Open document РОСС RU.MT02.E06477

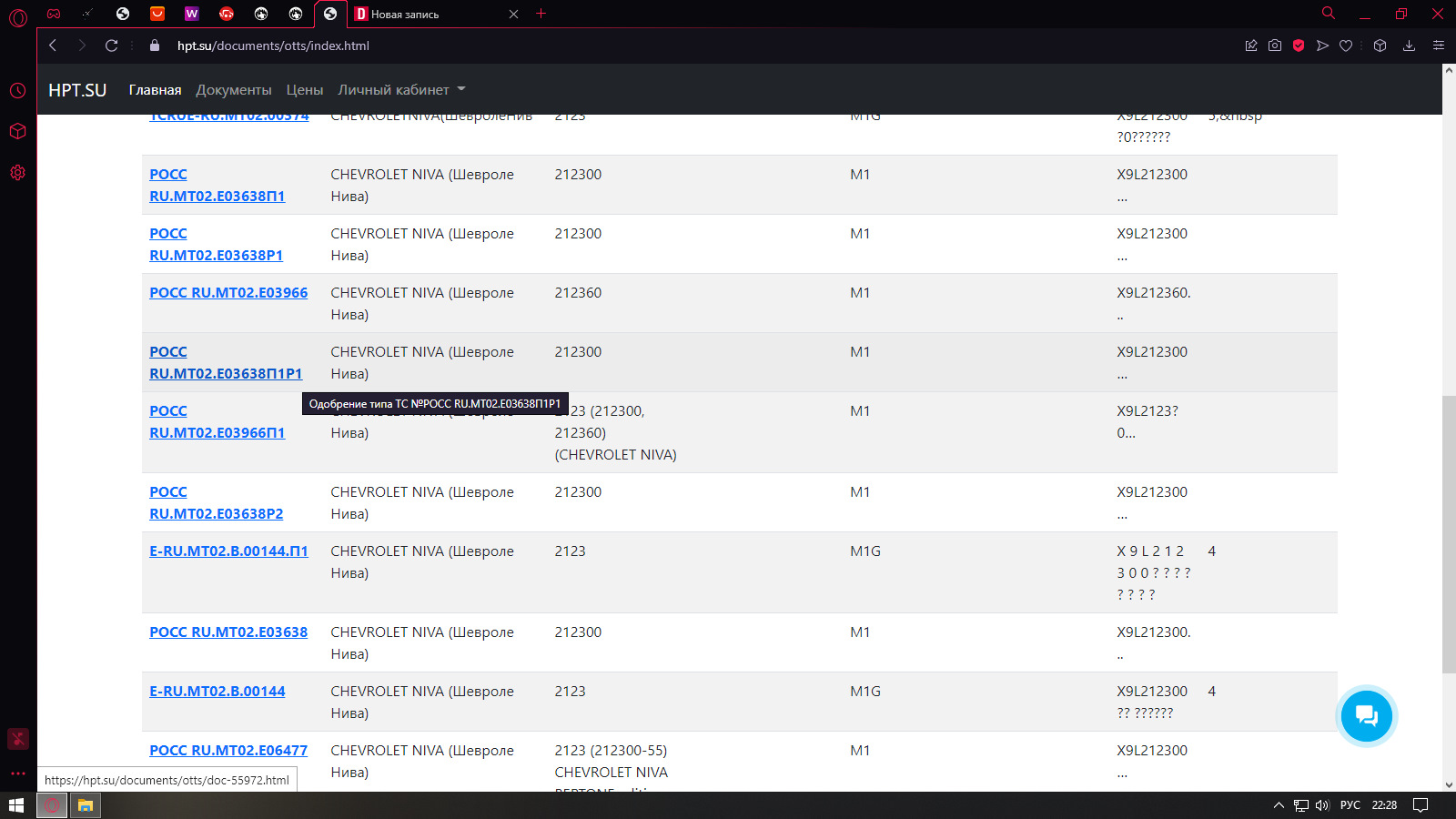(x=228, y=751)
